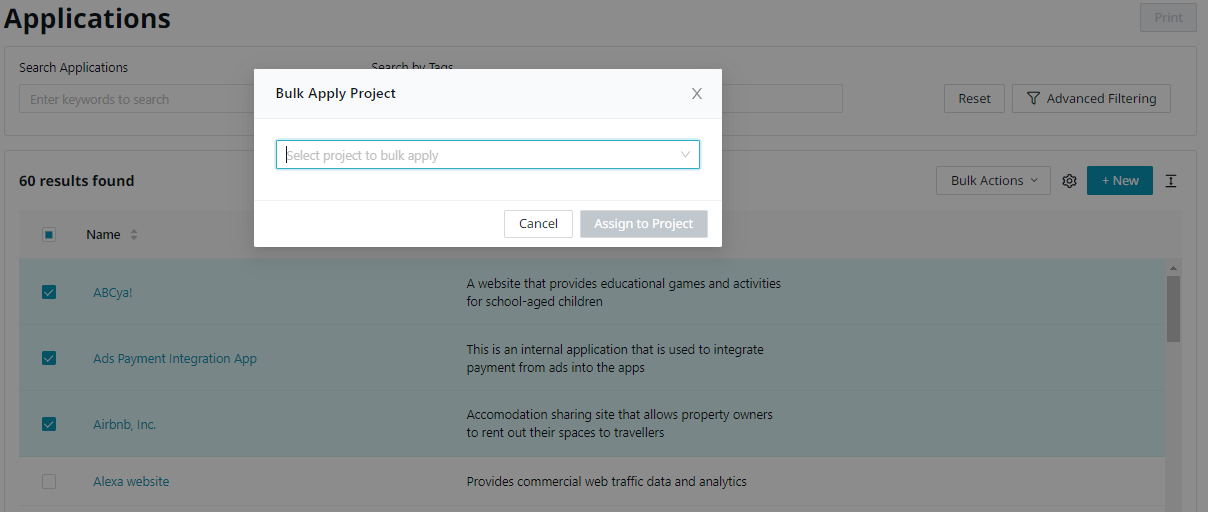Viewport: 1208px width, 512px height.
Task: Click the Search Applications input field
Action: pyautogui.click(x=130, y=99)
